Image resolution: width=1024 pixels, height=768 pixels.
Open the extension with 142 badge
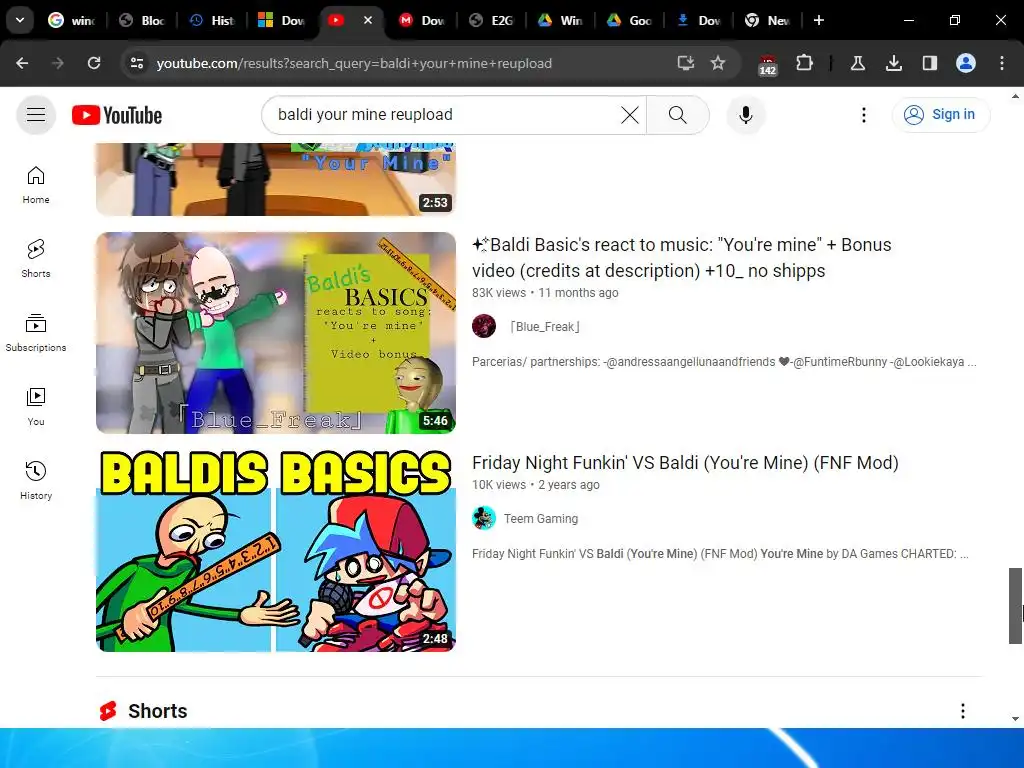tap(768, 65)
